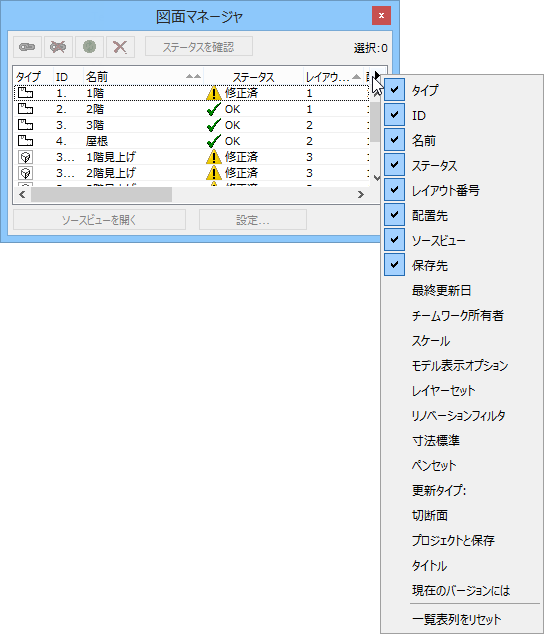Select the 屋根 drawing name
This screenshot has height=634, width=544.
click(x=97, y=141)
